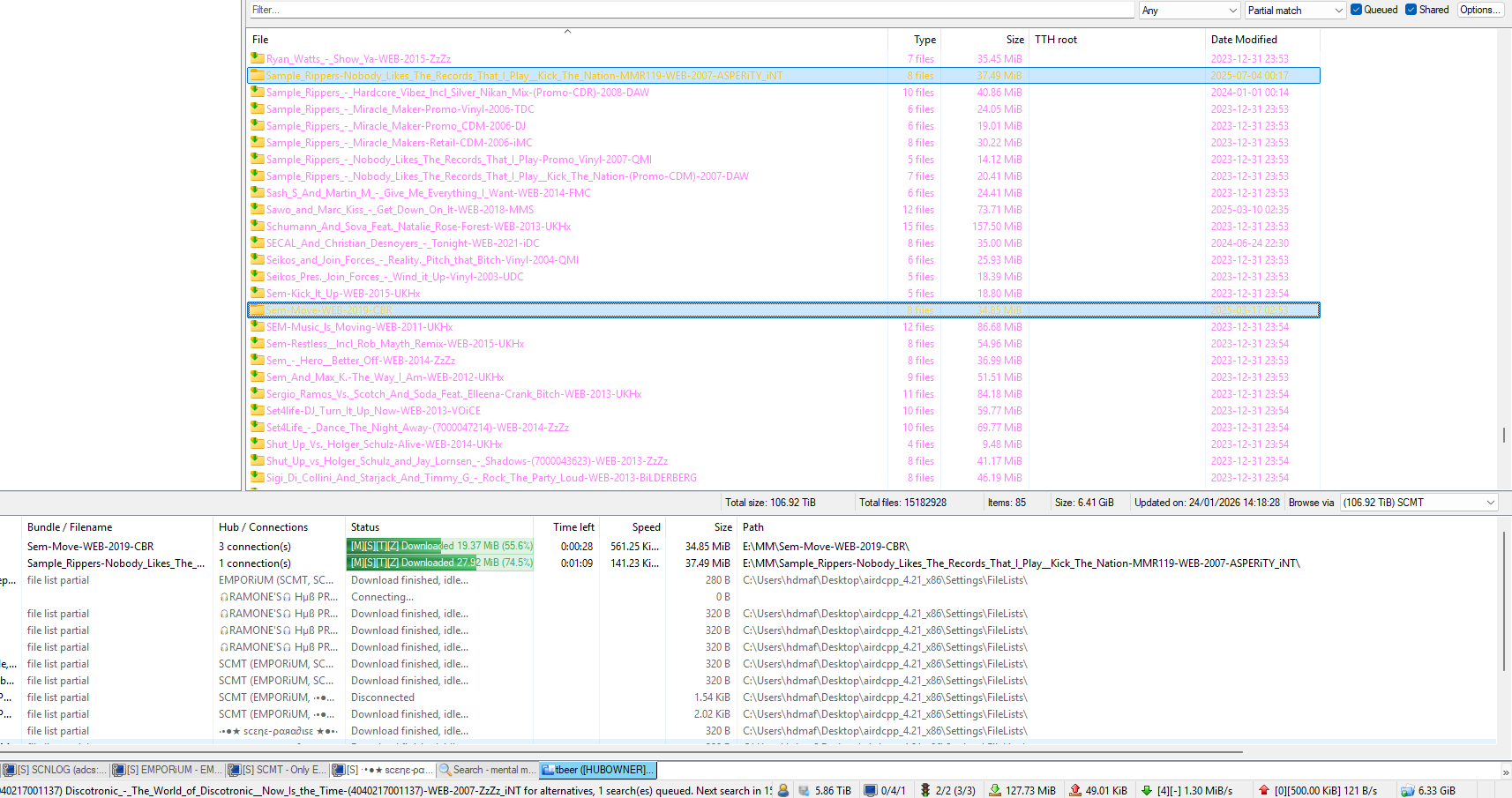This screenshot has height=798, width=1512.
Task: Click folder icon for Sergio_Ramos_Vs._Scotch_And_Soda
Action: 257,393
